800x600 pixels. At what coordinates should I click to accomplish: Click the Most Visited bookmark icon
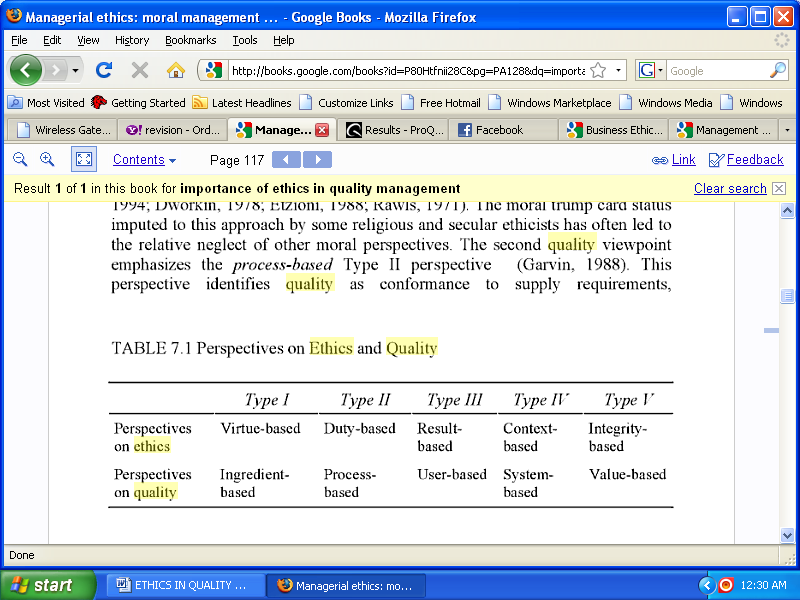point(15,103)
